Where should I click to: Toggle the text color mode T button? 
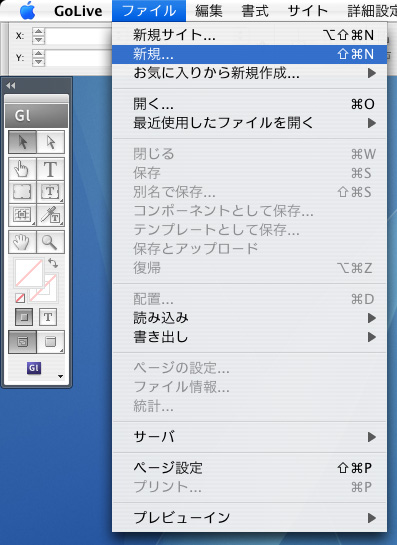pyautogui.click(x=48, y=317)
